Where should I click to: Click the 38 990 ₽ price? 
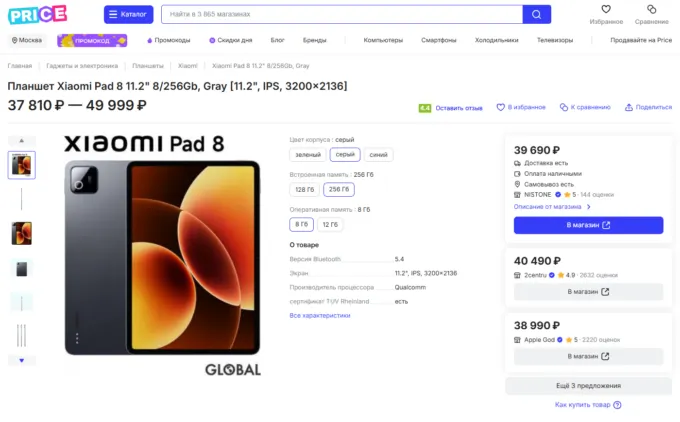click(537, 326)
